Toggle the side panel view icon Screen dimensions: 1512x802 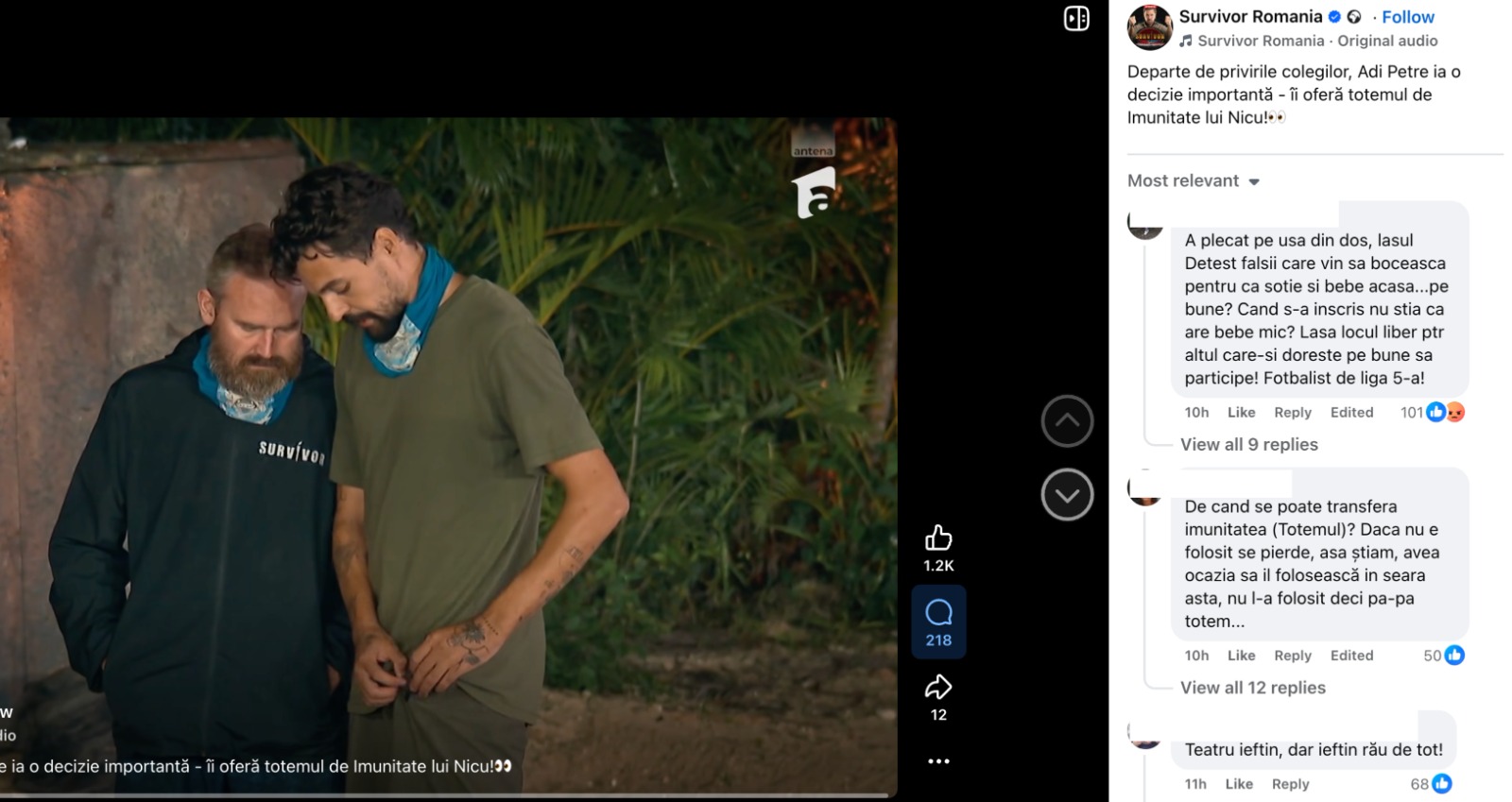tap(1076, 19)
